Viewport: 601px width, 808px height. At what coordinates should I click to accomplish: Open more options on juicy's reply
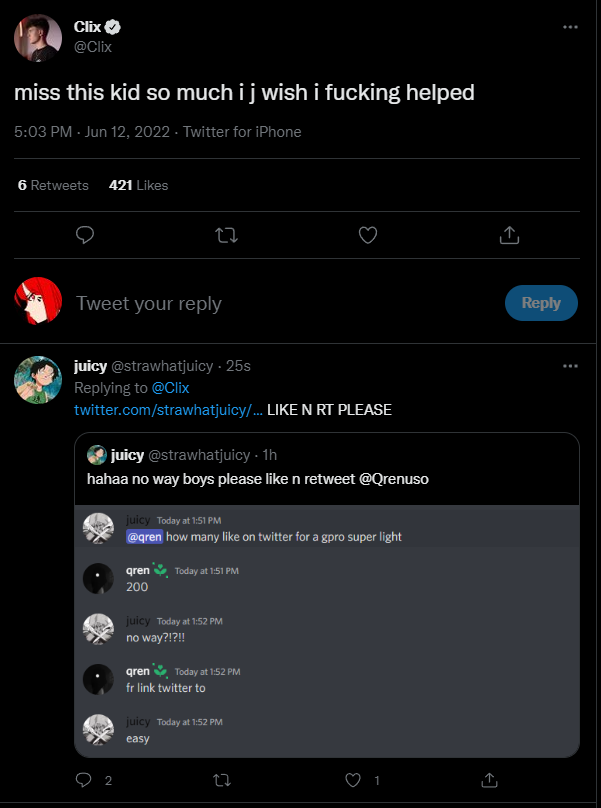(x=570, y=366)
